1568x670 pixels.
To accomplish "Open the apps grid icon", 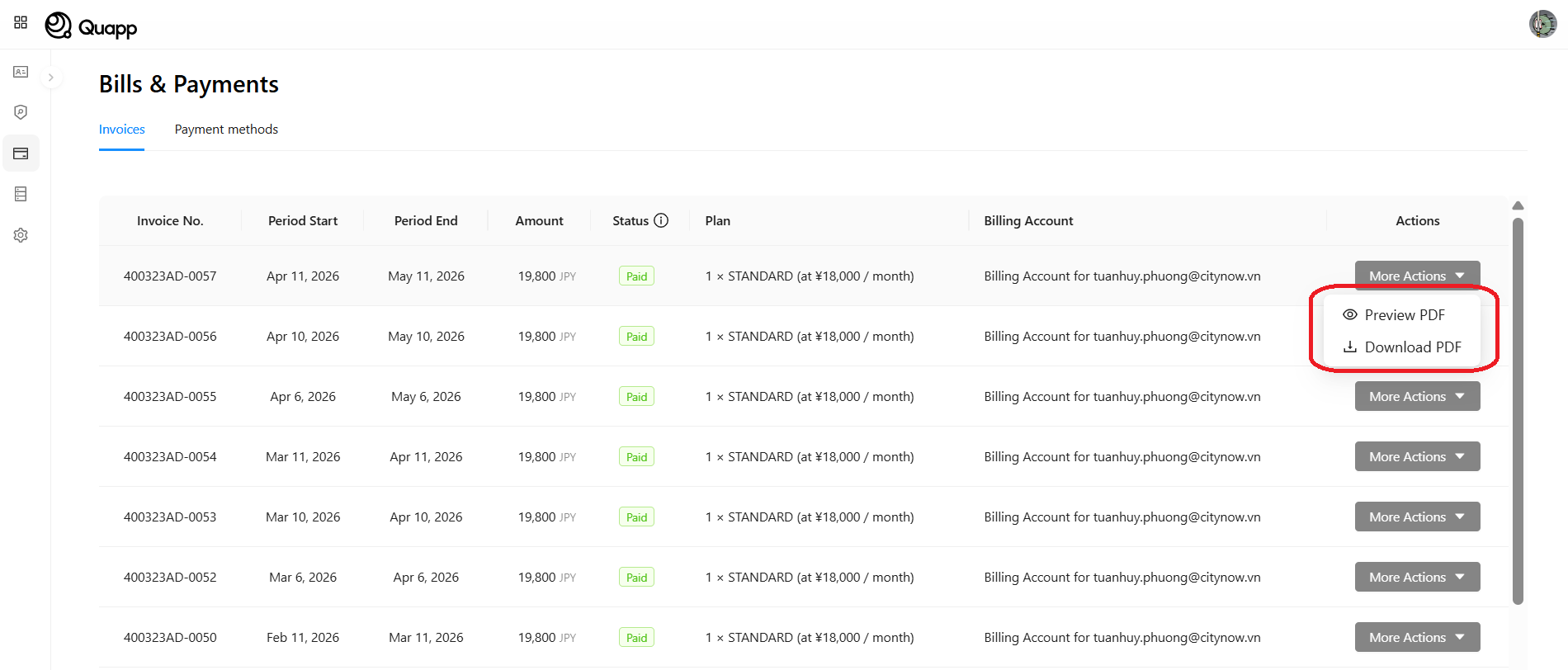I will [21, 22].
